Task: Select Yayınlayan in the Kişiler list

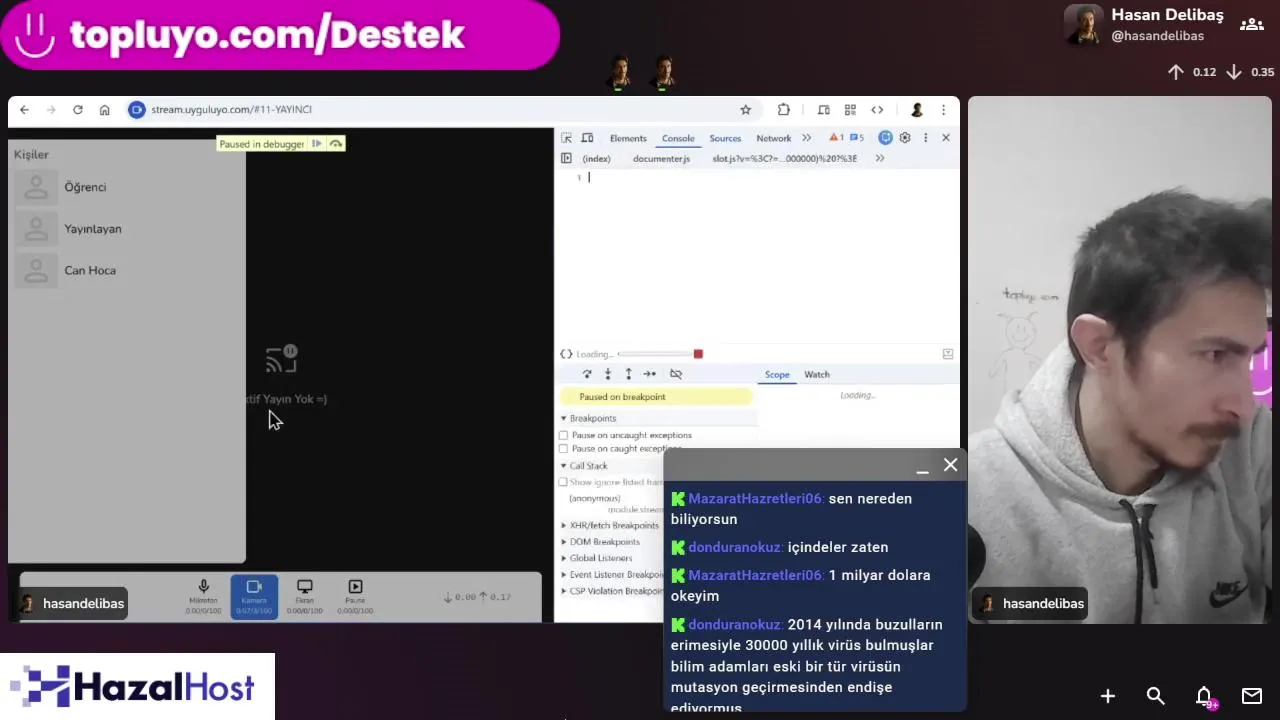Action: pyautogui.click(x=128, y=229)
